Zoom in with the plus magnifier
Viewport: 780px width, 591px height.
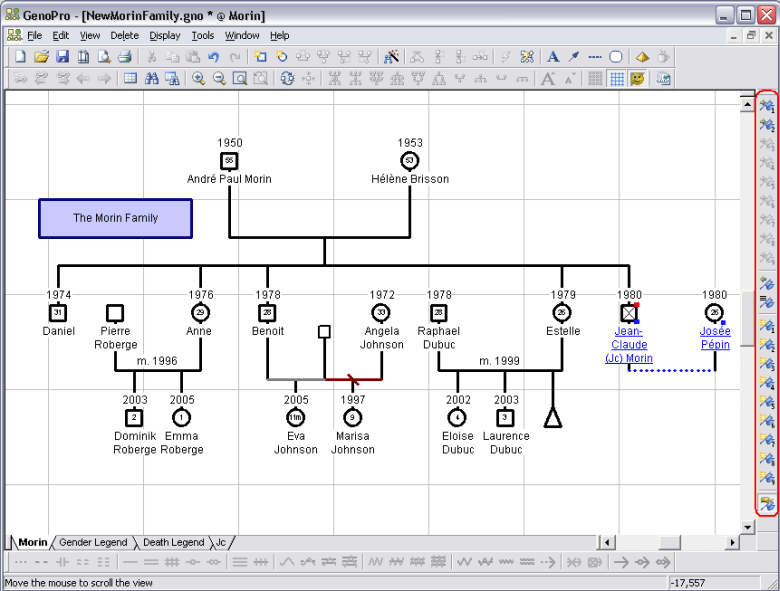[198, 78]
